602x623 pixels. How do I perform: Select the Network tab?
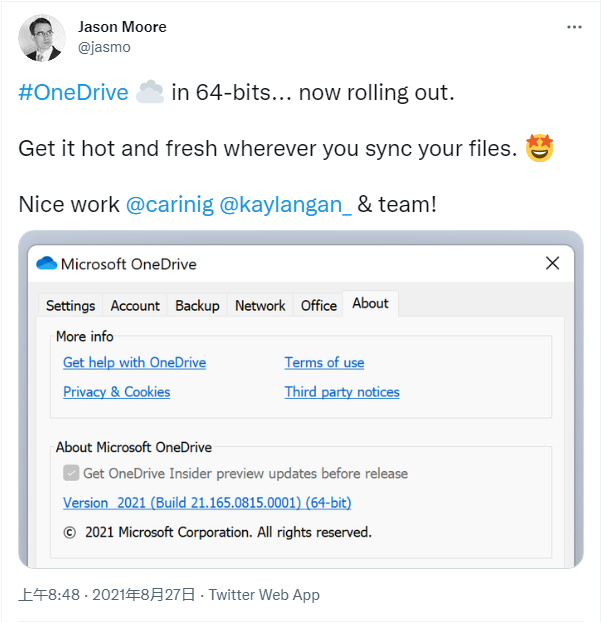[260, 306]
